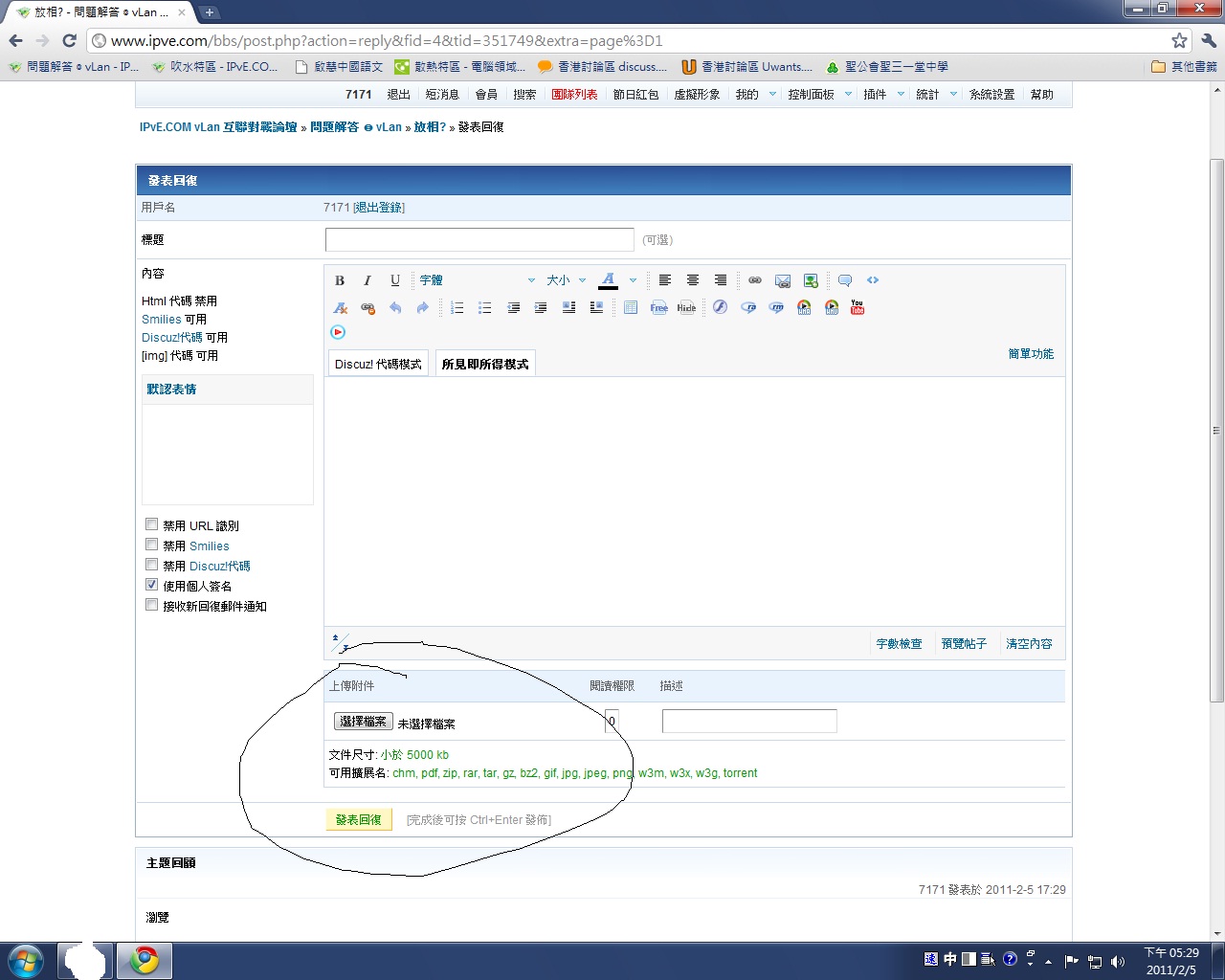Redo the last edit in the editor
Viewport: 1225px width, 980px height.
[x=423, y=307]
